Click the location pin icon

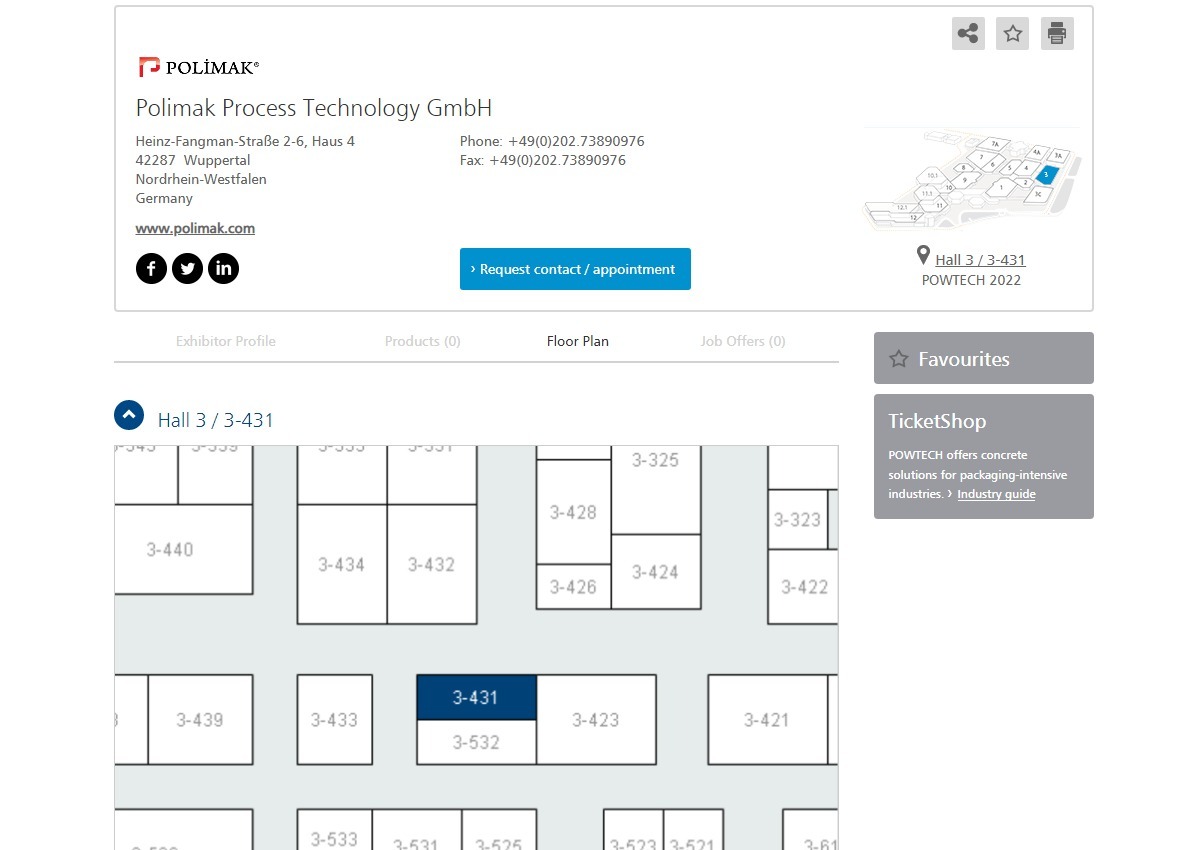coord(923,257)
